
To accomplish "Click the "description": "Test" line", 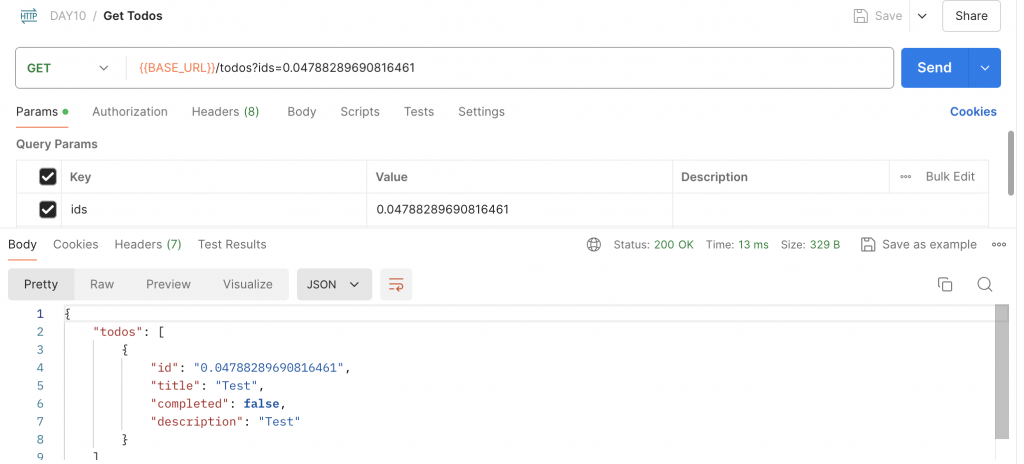I will click(225, 422).
